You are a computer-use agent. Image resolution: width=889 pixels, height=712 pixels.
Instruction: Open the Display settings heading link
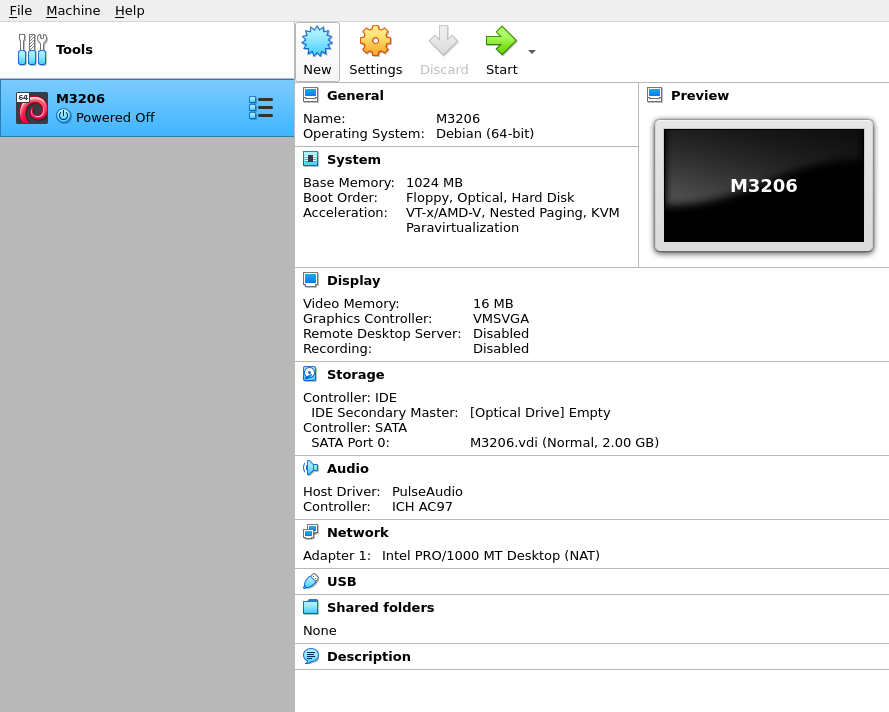pyautogui.click(x=353, y=281)
